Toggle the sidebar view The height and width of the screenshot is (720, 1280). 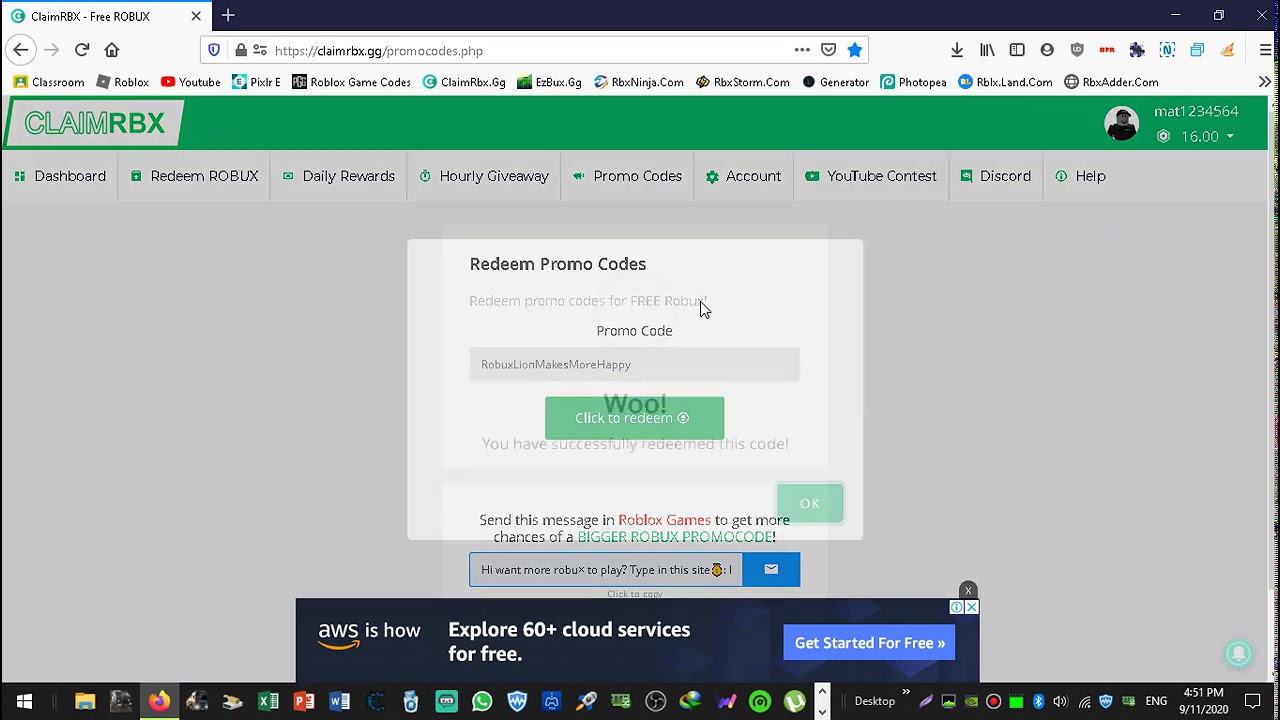[x=1017, y=50]
